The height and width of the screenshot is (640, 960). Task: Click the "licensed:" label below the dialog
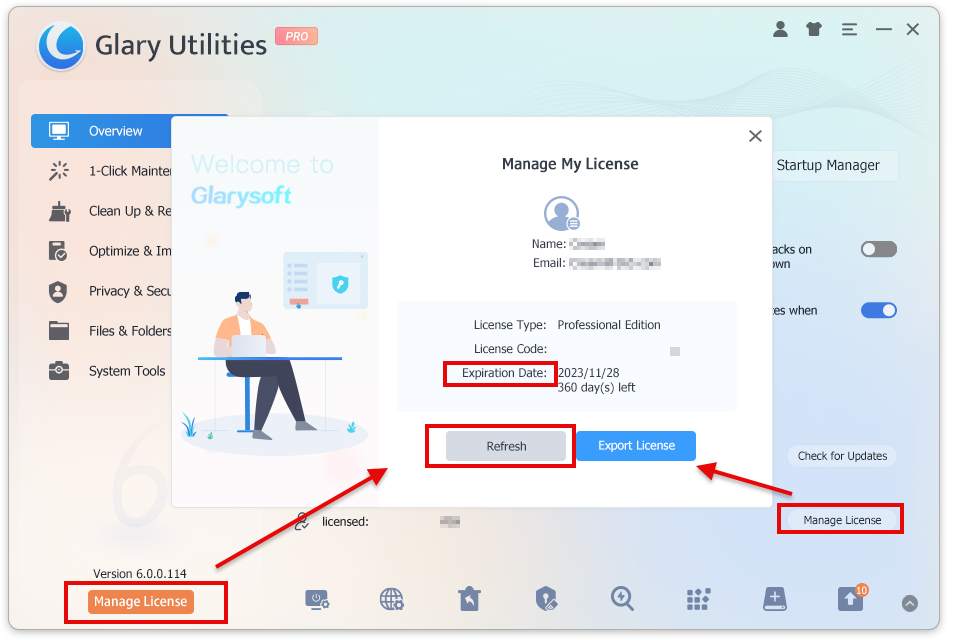pyautogui.click(x=345, y=522)
